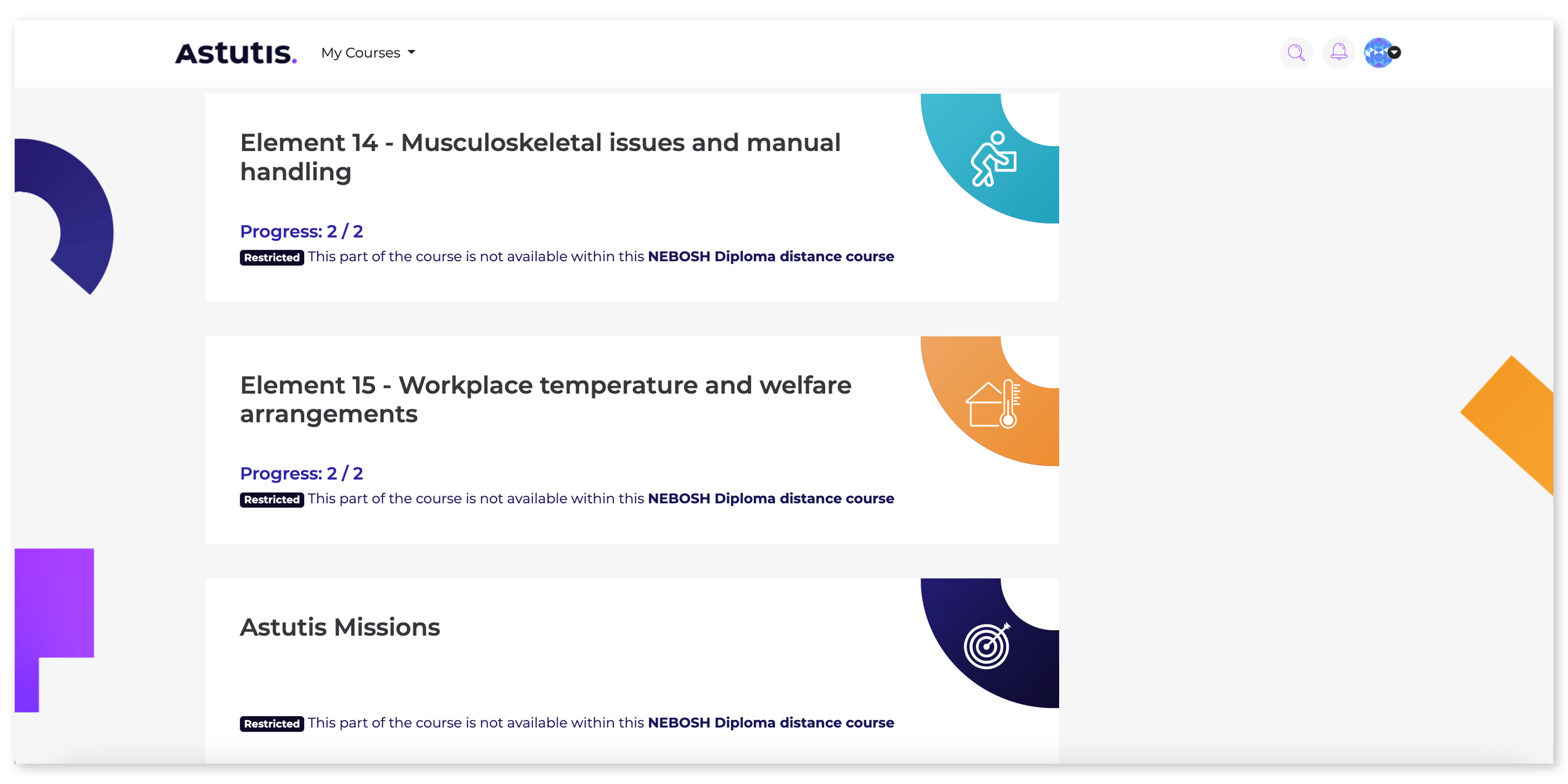The height and width of the screenshot is (784, 1568).
Task: Open NEBOSH Diploma distance course link in Element 15
Action: click(x=771, y=499)
